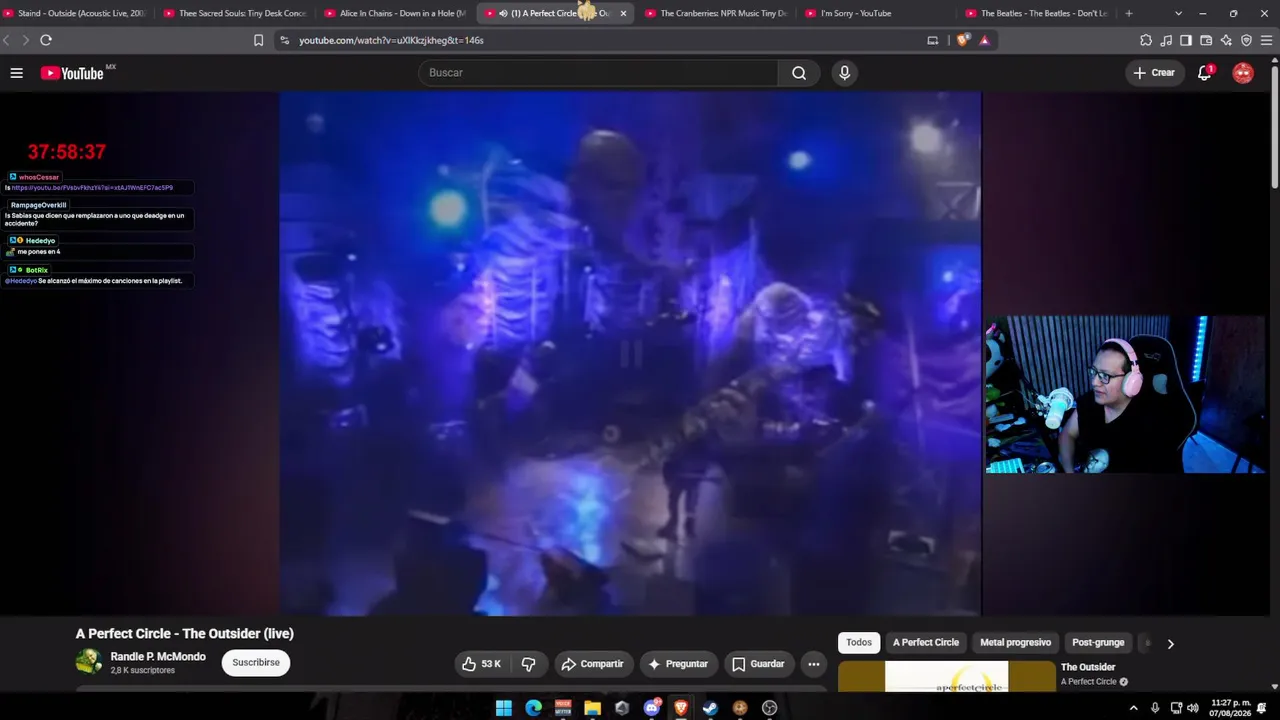This screenshot has height=720, width=1280.
Task: Subscribe with the Suscribirse button
Action: pos(256,663)
